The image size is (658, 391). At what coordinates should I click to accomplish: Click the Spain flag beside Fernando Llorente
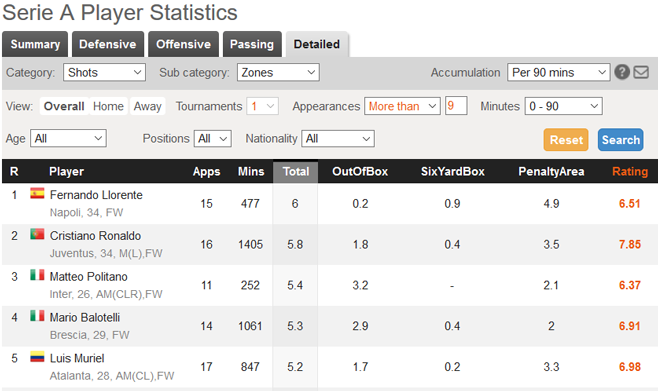[x=37, y=193]
